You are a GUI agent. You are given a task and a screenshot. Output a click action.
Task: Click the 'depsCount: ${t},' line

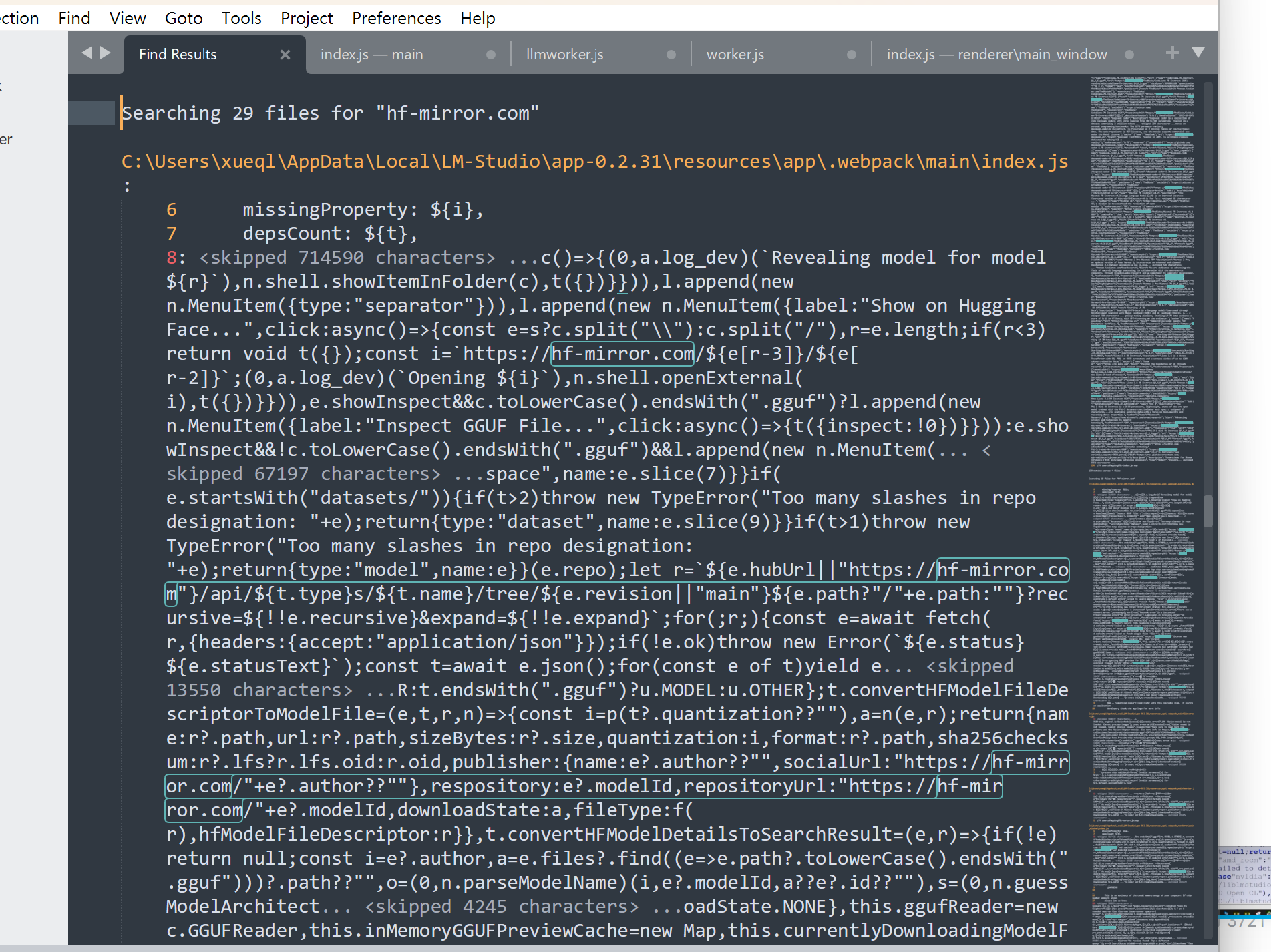pyautogui.click(x=330, y=234)
